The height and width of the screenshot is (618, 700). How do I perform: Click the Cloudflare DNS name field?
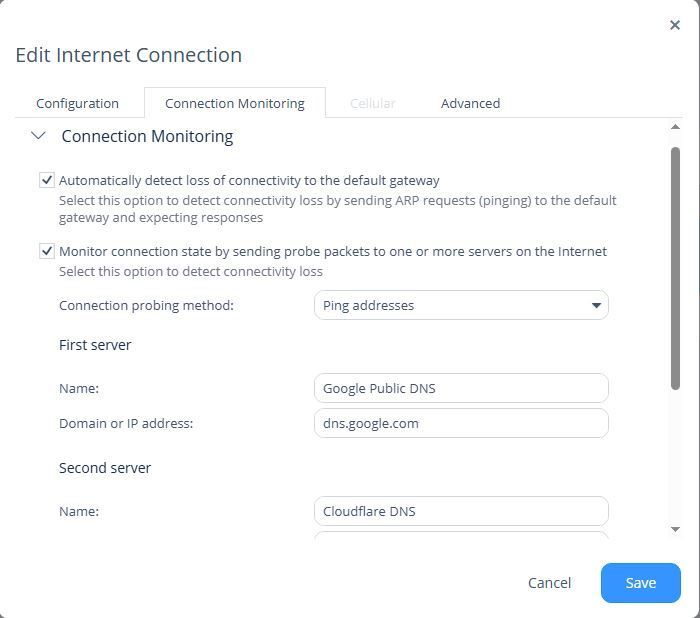460,511
